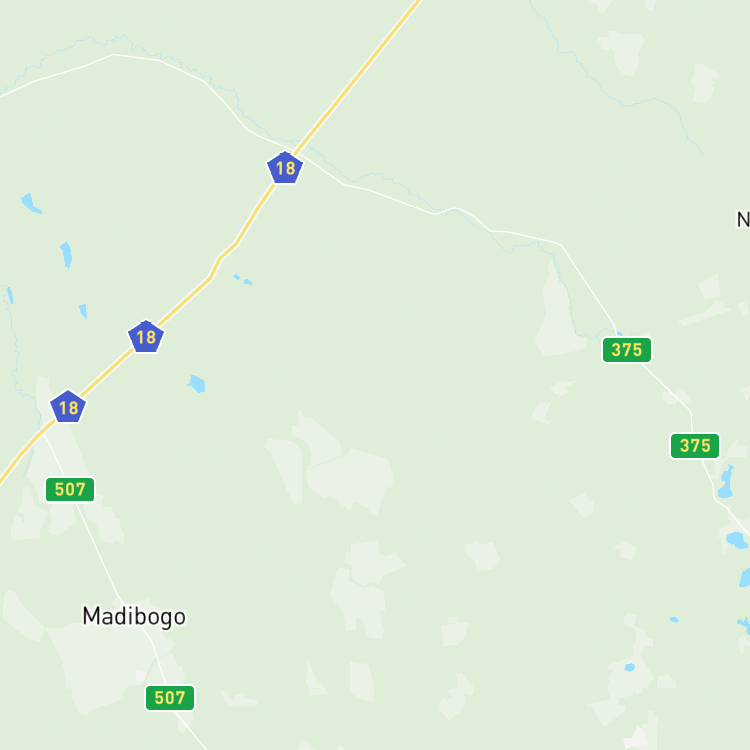Select the 507 shield south of Madibogo
750x750 pixels.
(170, 698)
